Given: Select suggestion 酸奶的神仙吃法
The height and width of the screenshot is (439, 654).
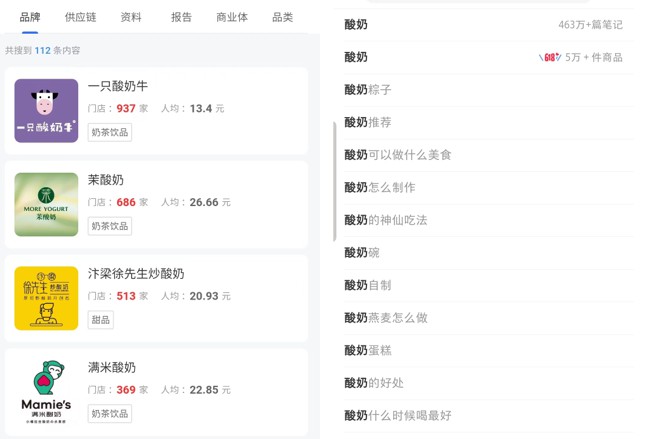Looking at the screenshot, I should click(488, 220).
